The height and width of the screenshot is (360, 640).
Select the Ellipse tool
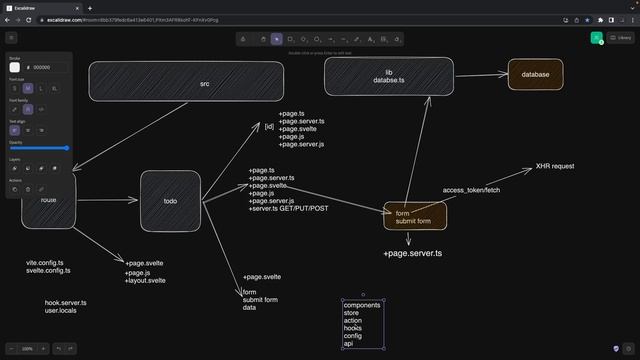(x=317, y=39)
